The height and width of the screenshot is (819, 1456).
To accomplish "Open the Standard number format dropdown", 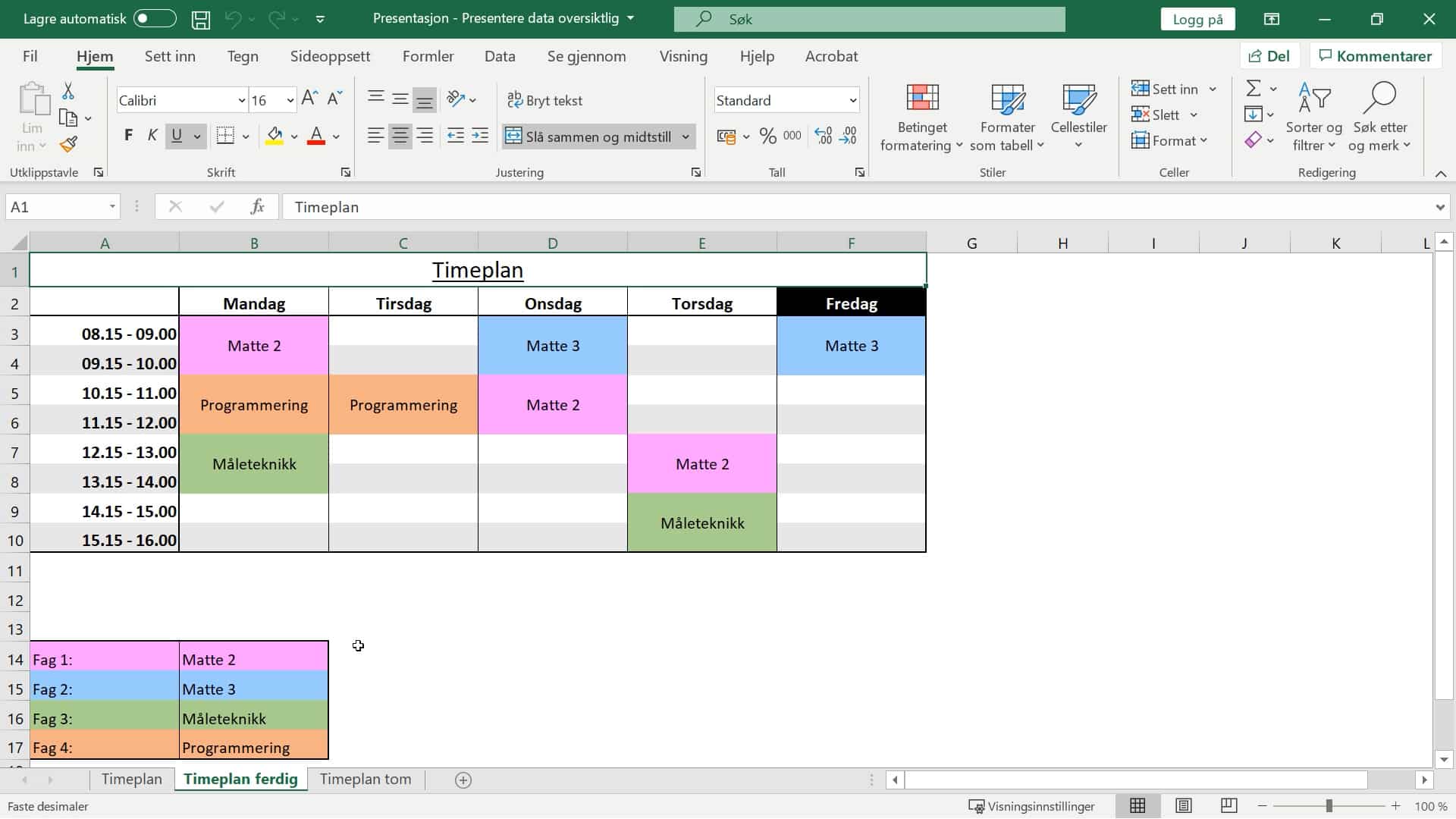I will (852, 100).
